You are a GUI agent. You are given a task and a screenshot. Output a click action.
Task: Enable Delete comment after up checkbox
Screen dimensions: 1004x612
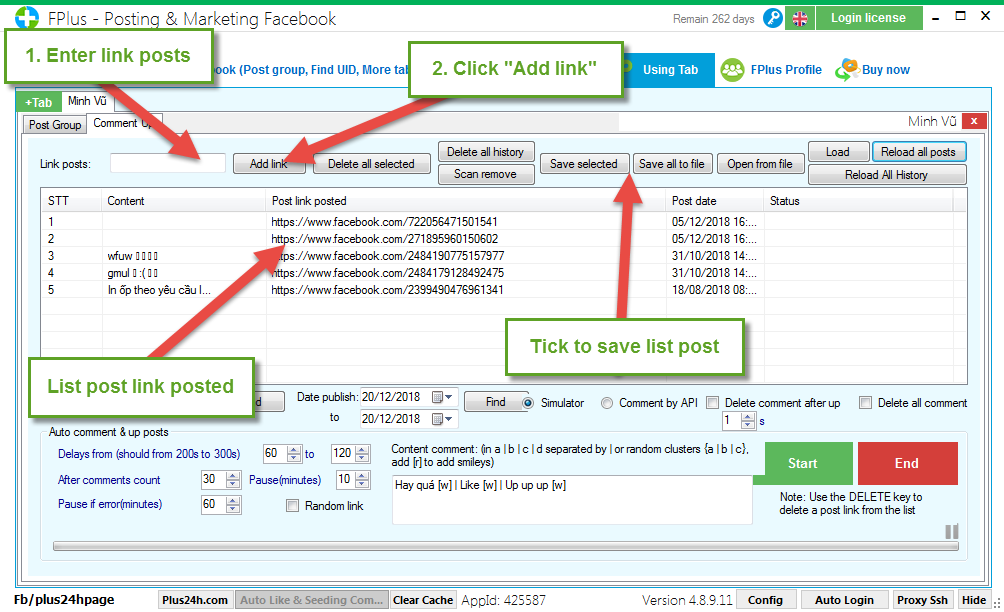coord(712,403)
